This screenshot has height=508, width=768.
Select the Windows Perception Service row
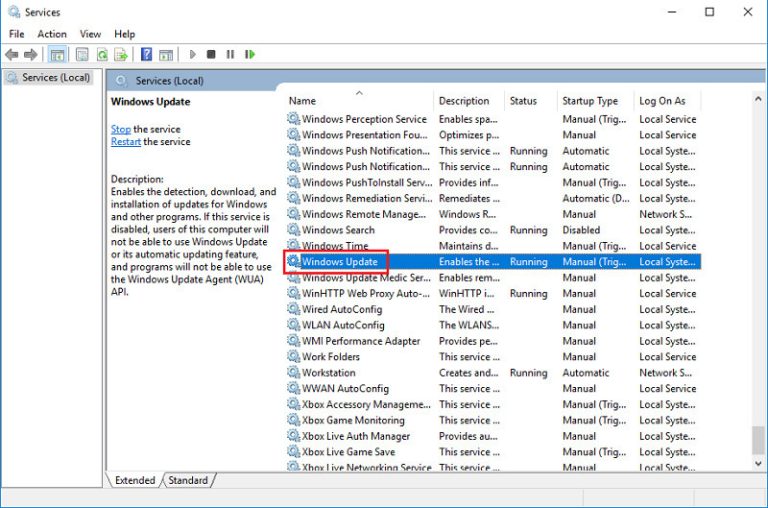[x=493, y=119]
